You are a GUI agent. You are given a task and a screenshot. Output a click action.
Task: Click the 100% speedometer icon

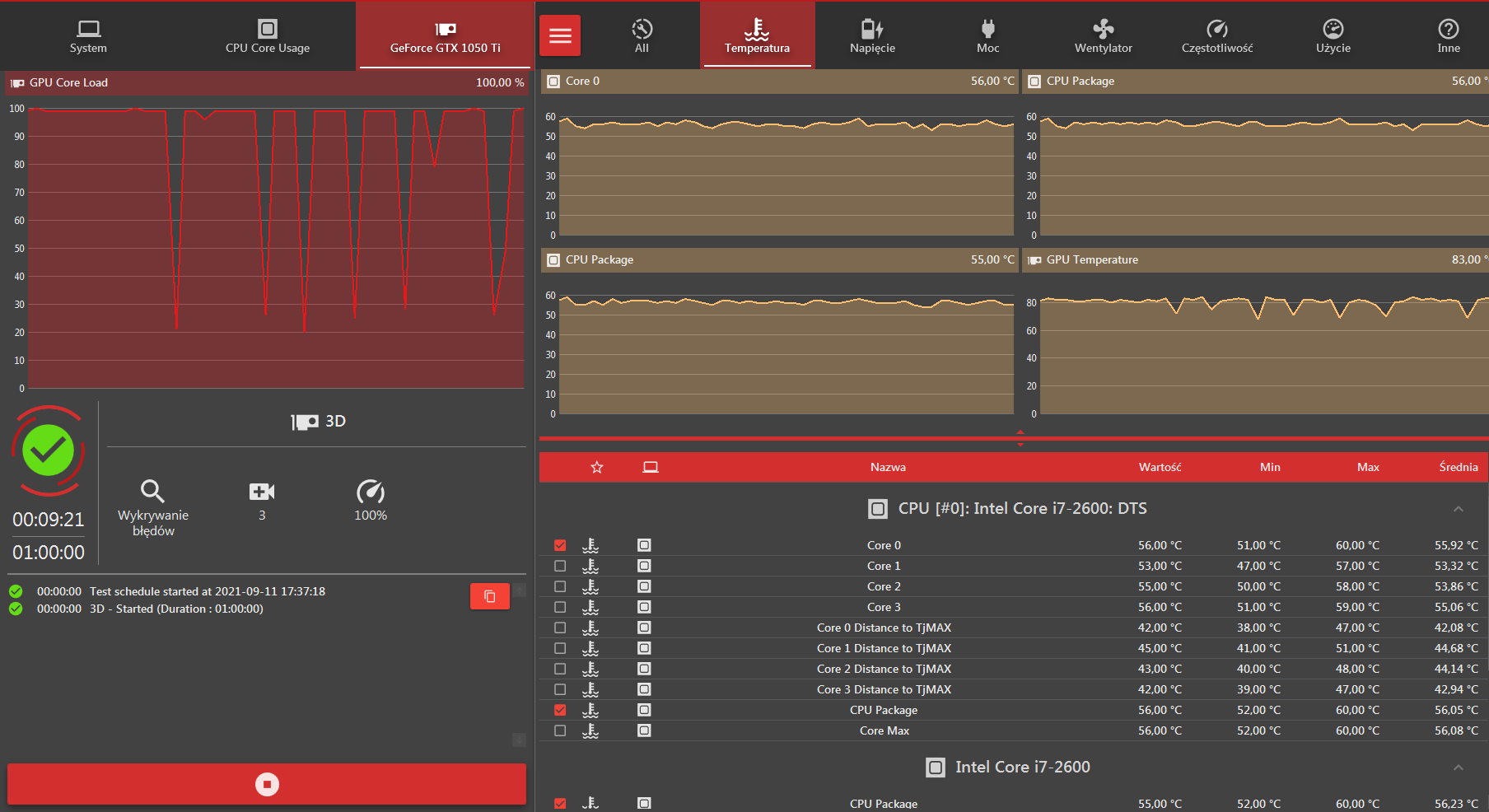click(x=371, y=492)
